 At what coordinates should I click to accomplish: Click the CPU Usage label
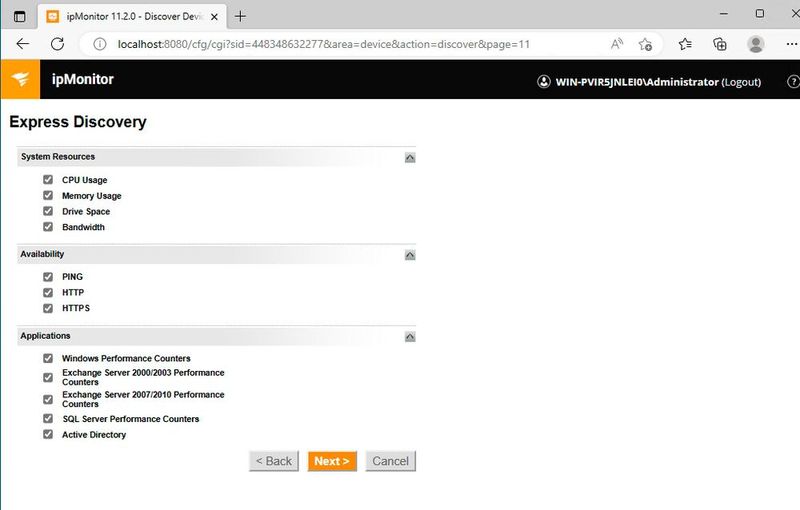click(x=85, y=180)
